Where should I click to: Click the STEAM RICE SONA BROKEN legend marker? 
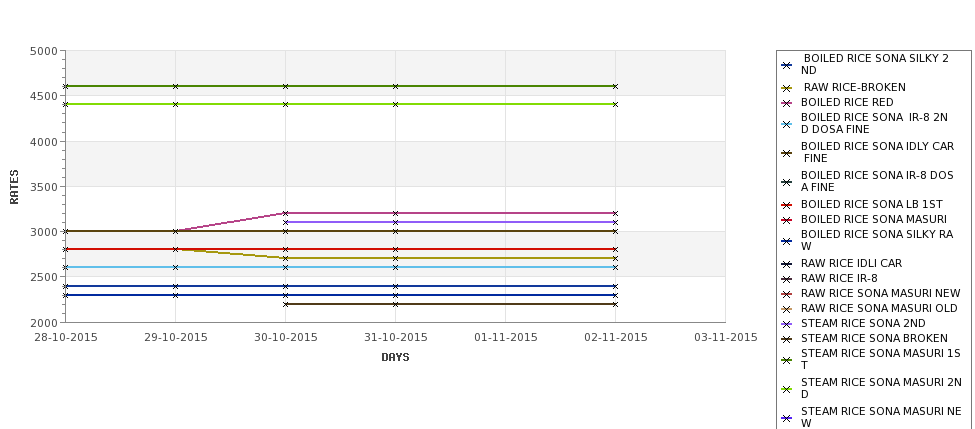[x=787, y=339]
